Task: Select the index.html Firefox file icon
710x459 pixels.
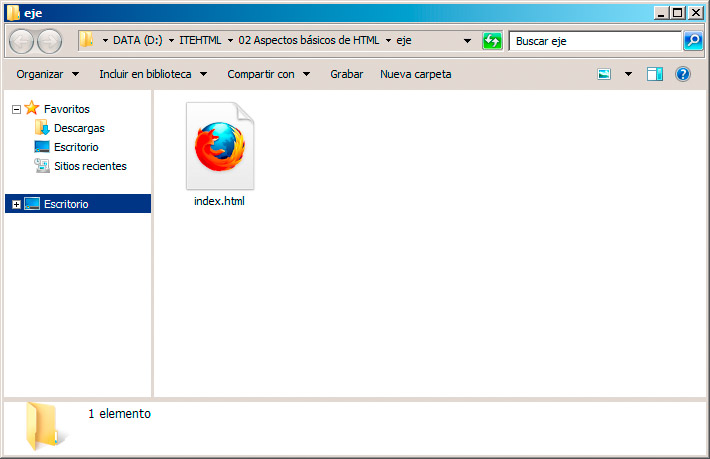Action: (x=220, y=146)
